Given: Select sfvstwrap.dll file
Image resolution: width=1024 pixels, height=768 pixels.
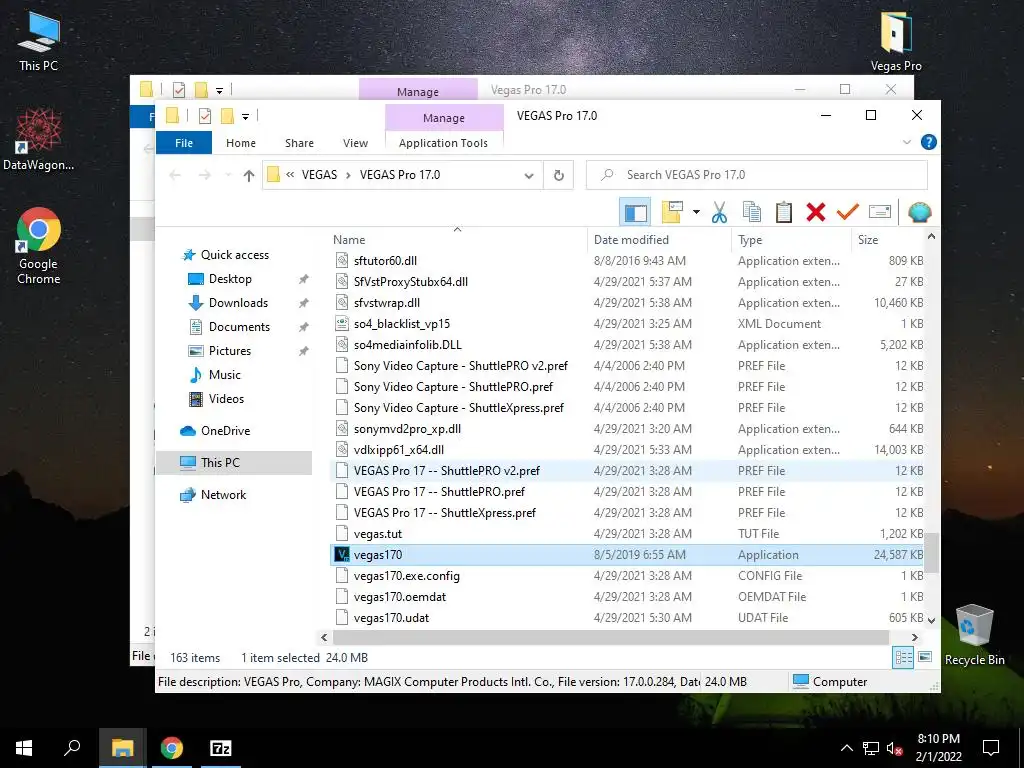Looking at the screenshot, I should (627, 302).
